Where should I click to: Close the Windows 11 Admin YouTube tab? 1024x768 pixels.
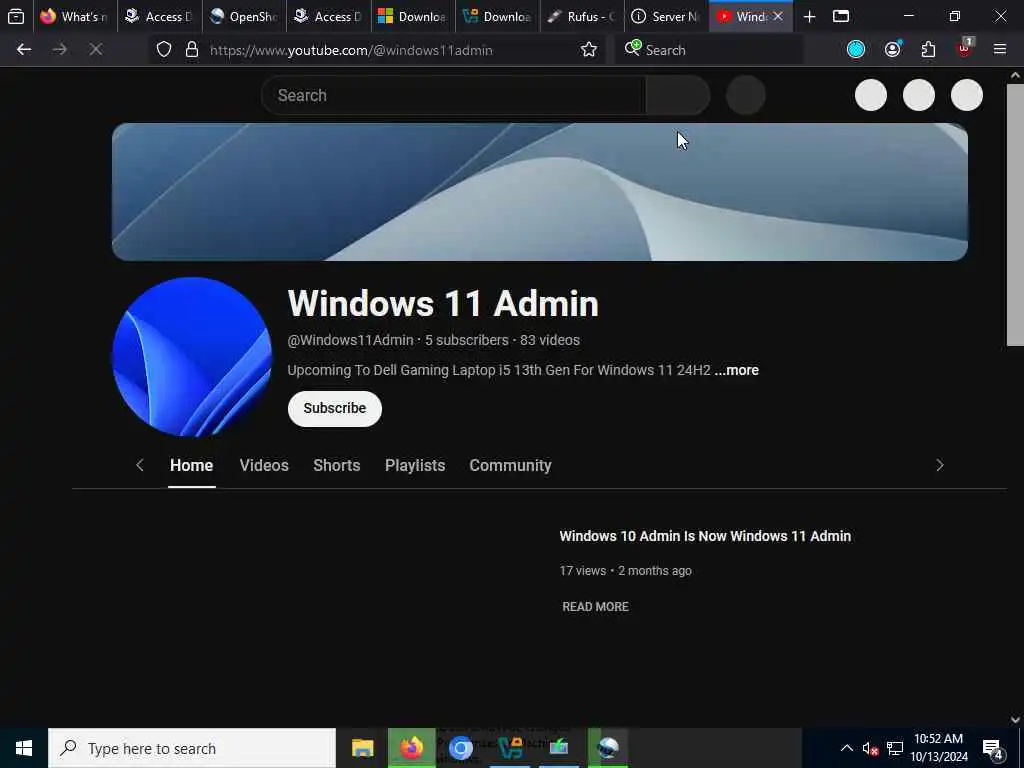click(x=778, y=16)
